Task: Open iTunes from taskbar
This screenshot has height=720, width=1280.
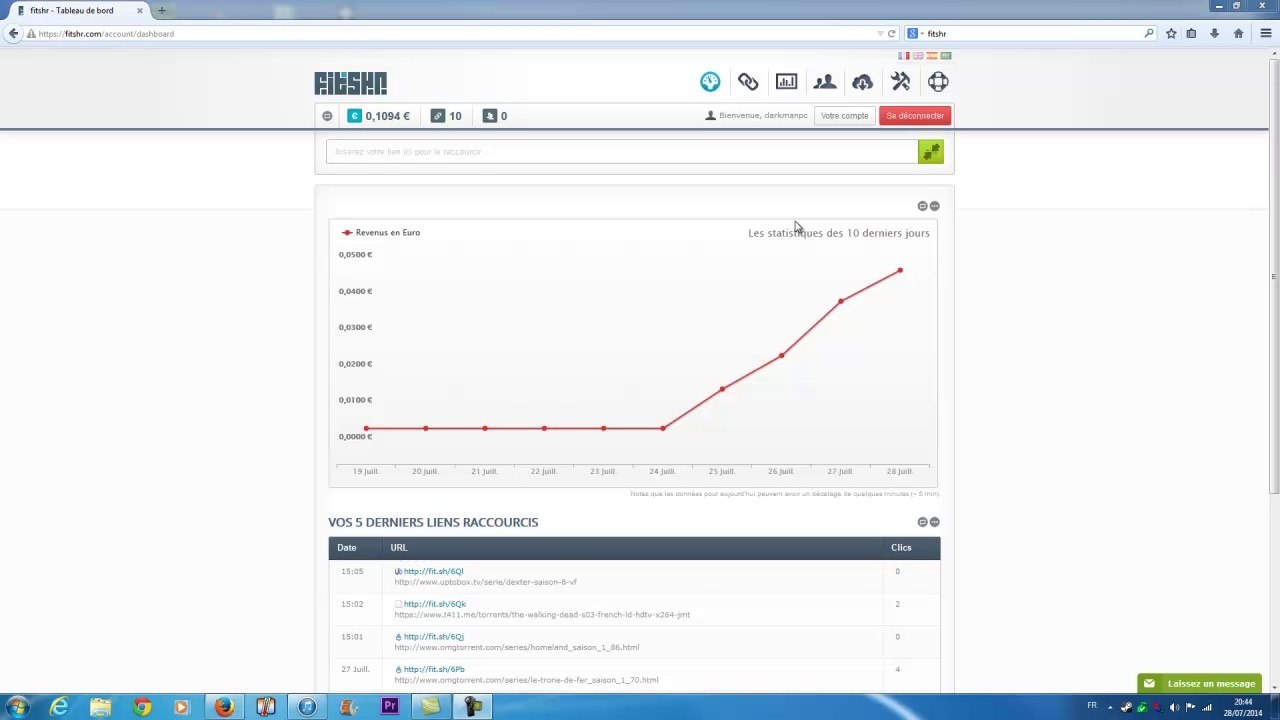Action: 307,707
